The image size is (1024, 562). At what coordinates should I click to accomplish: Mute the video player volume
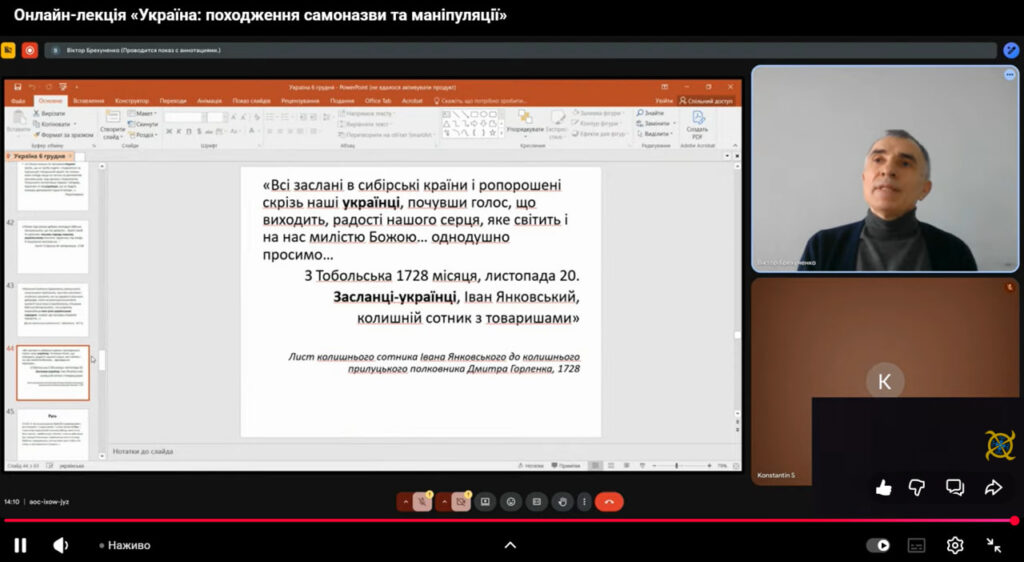click(x=61, y=545)
